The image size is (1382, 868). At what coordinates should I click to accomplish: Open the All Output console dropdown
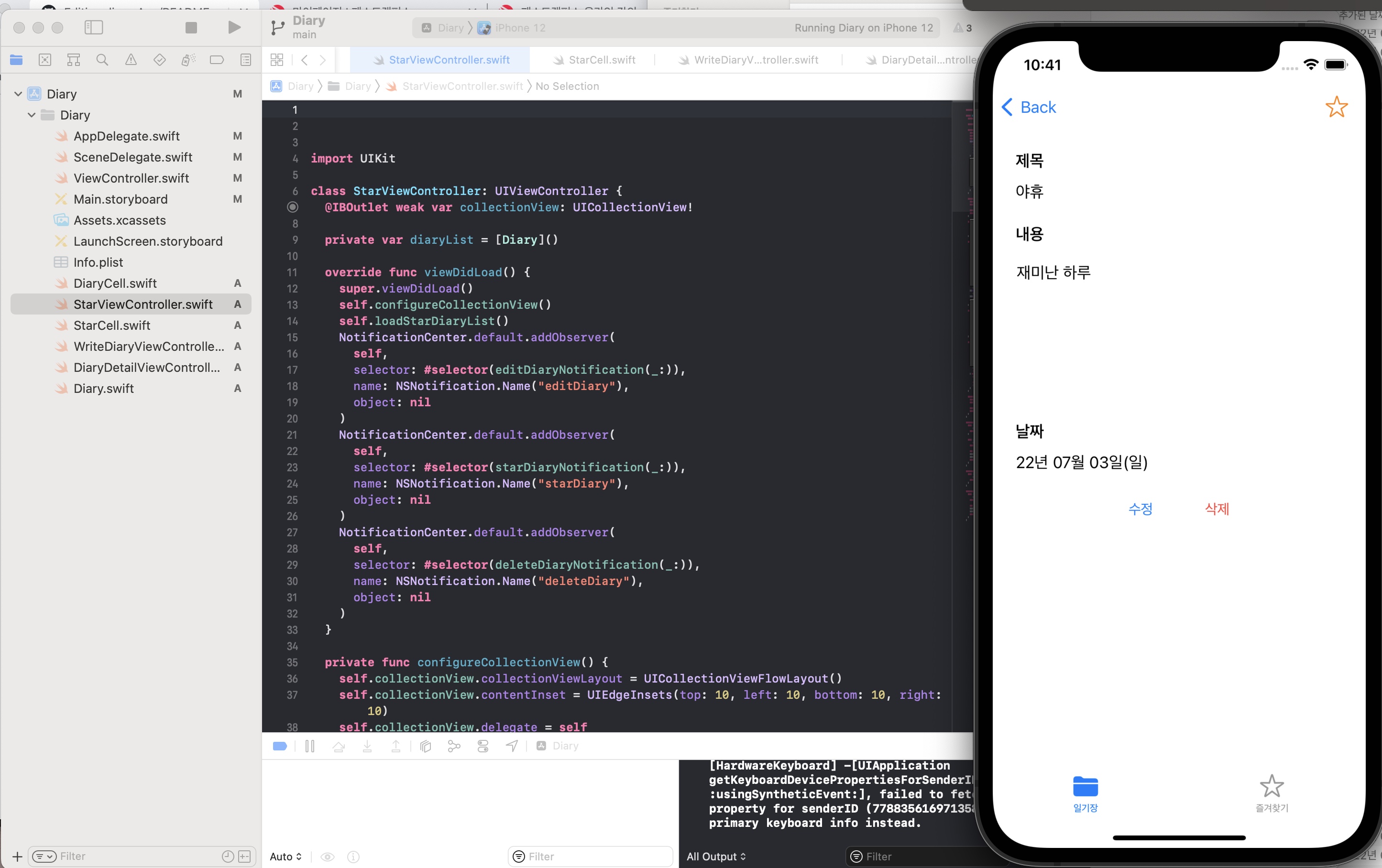[716, 857]
